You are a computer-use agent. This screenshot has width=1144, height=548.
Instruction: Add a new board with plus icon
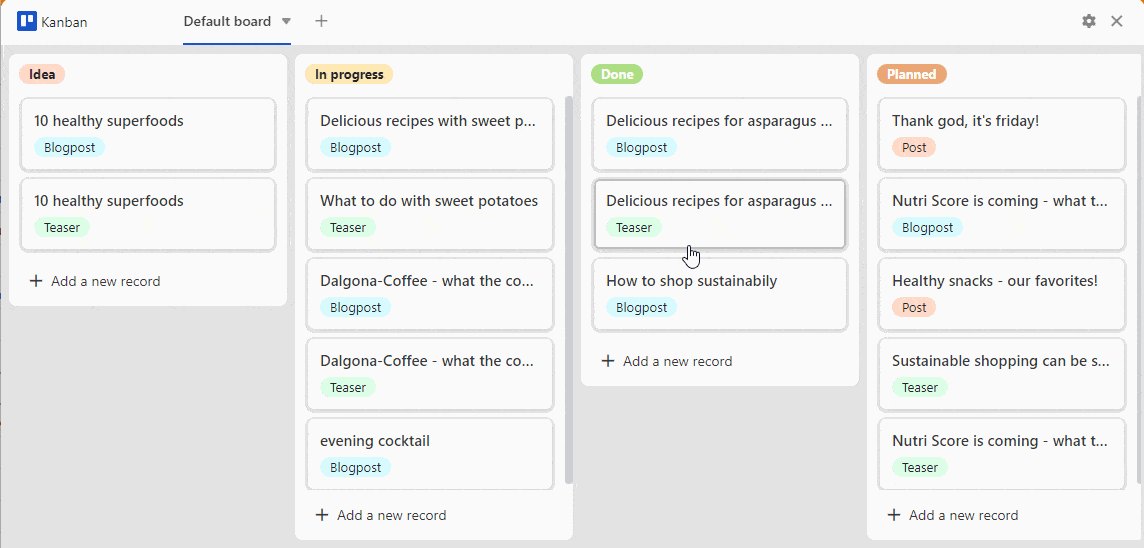pyautogui.click(x=321, y=21)
